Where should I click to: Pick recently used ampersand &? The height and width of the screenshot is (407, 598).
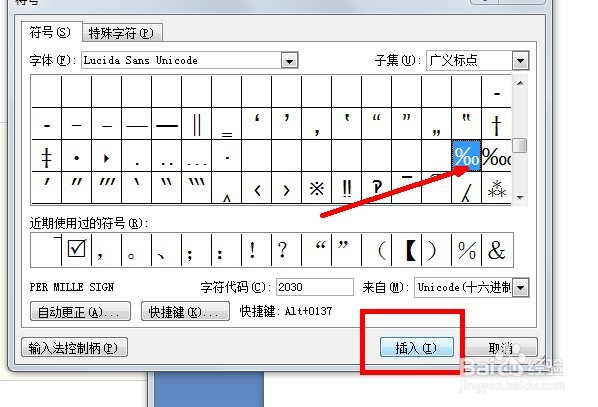pyautogui.click(x=497, y=250)
